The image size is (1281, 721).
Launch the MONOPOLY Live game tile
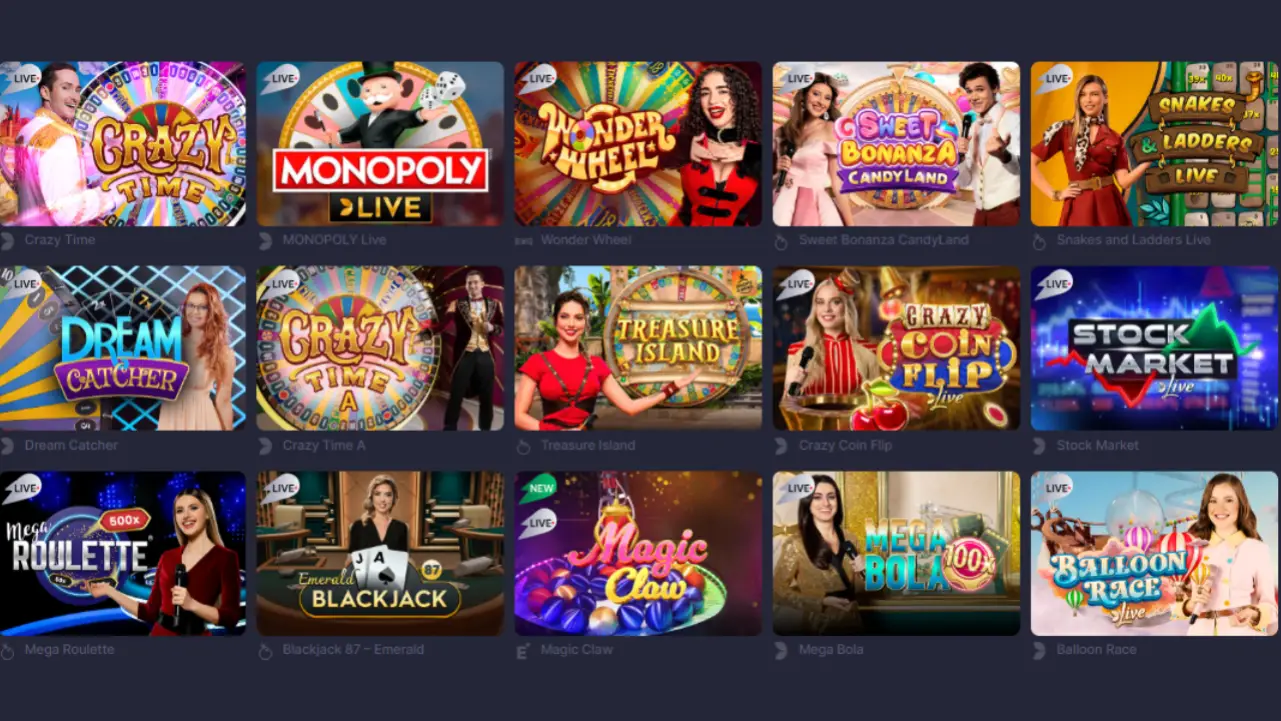380,144
